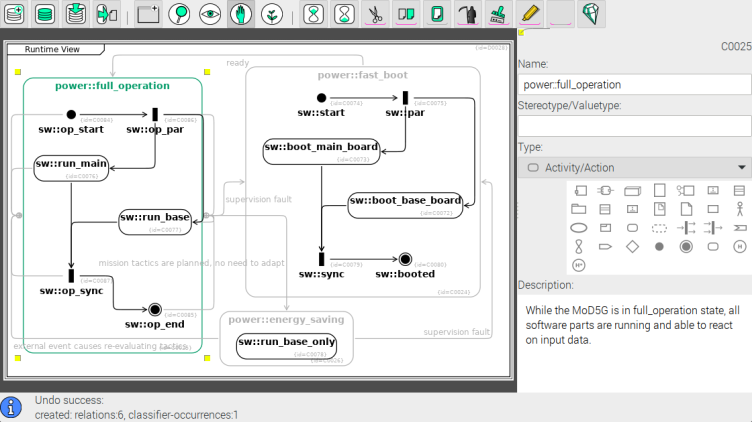Click the scissors cut icon

(x=374, y=14)
